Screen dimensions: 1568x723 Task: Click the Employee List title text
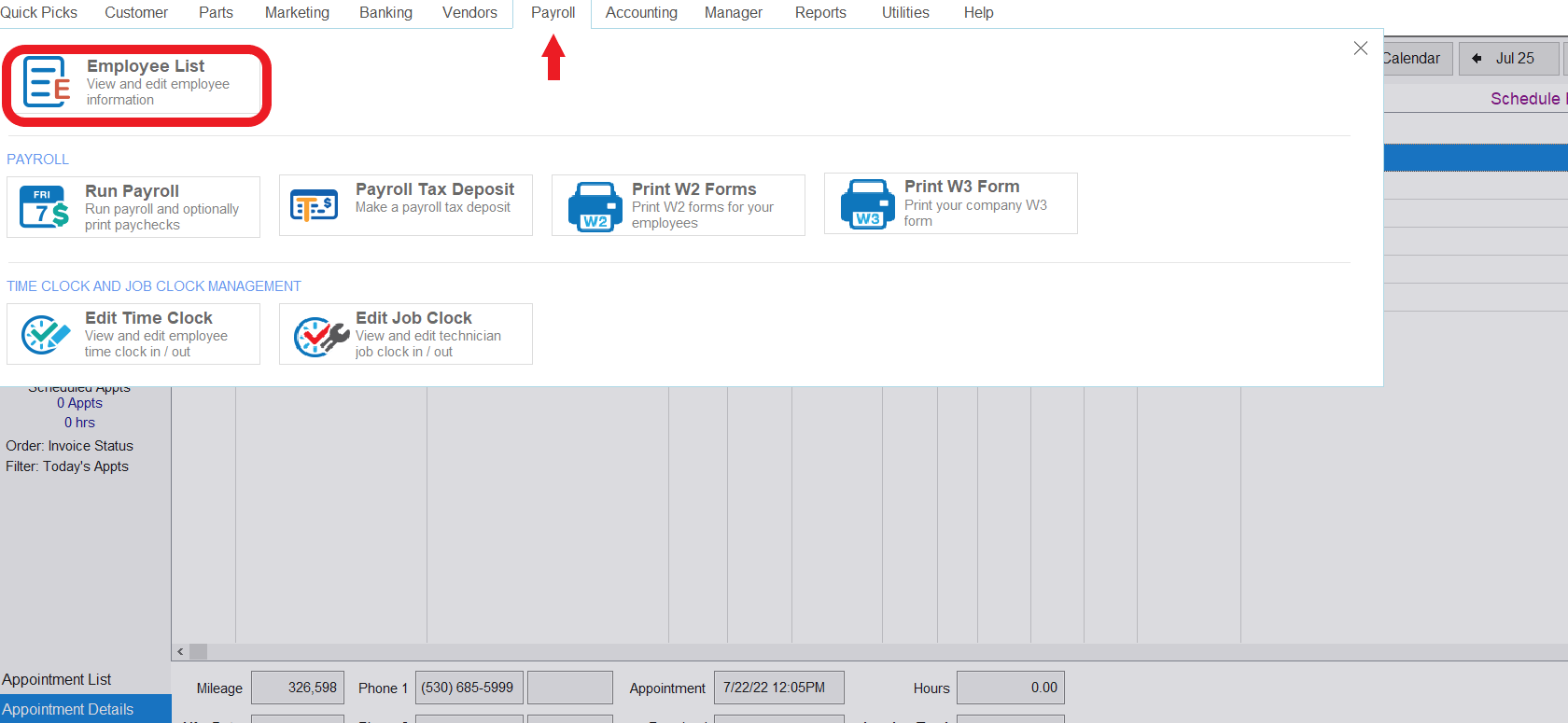146,66
